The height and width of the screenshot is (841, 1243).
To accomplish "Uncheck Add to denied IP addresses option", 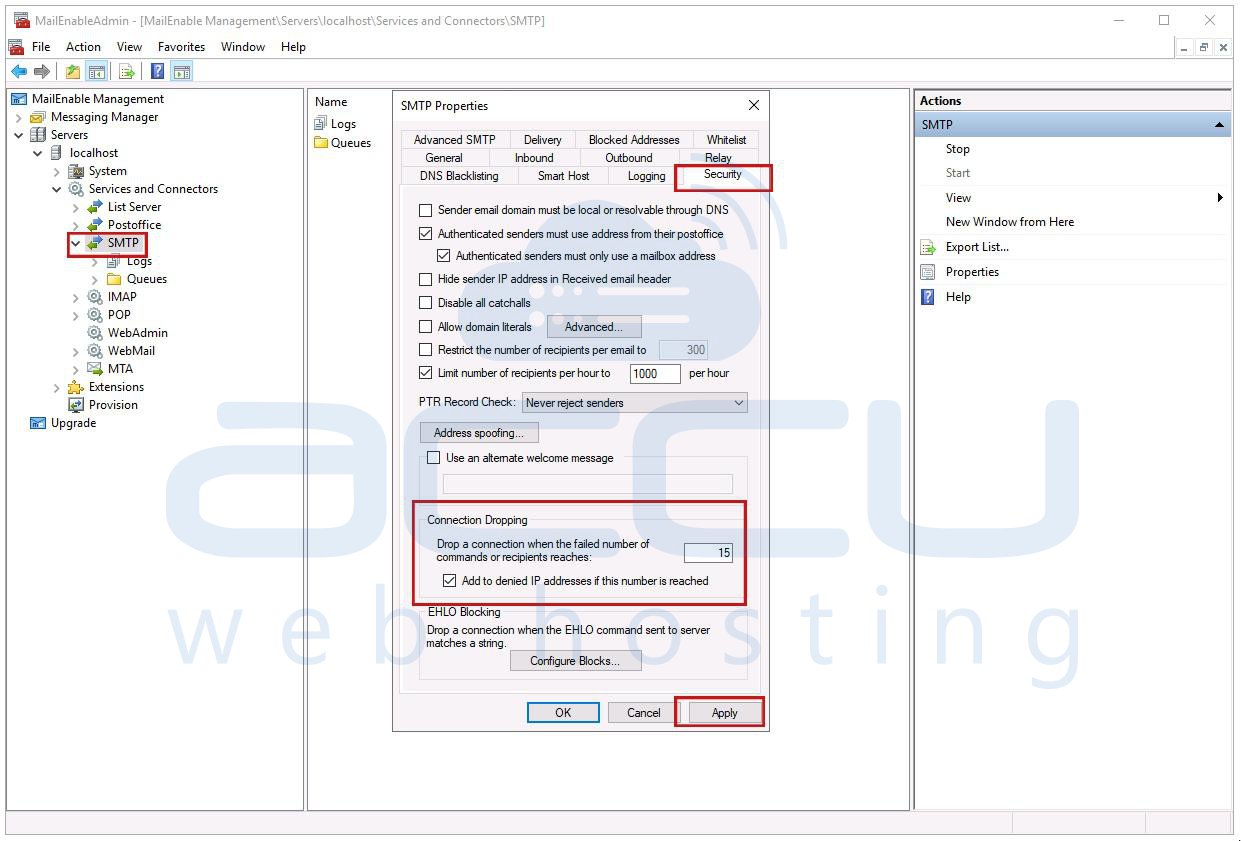I will 450,581.
